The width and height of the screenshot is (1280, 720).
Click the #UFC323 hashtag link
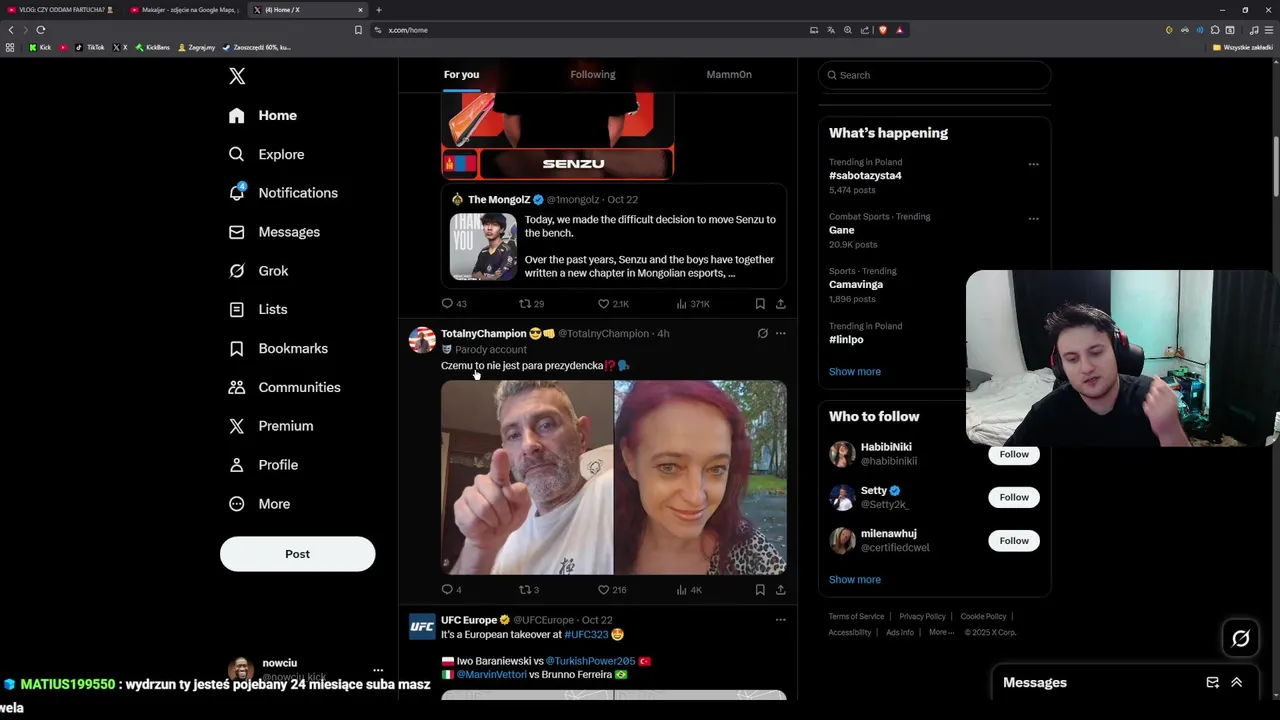click(586, 635)
